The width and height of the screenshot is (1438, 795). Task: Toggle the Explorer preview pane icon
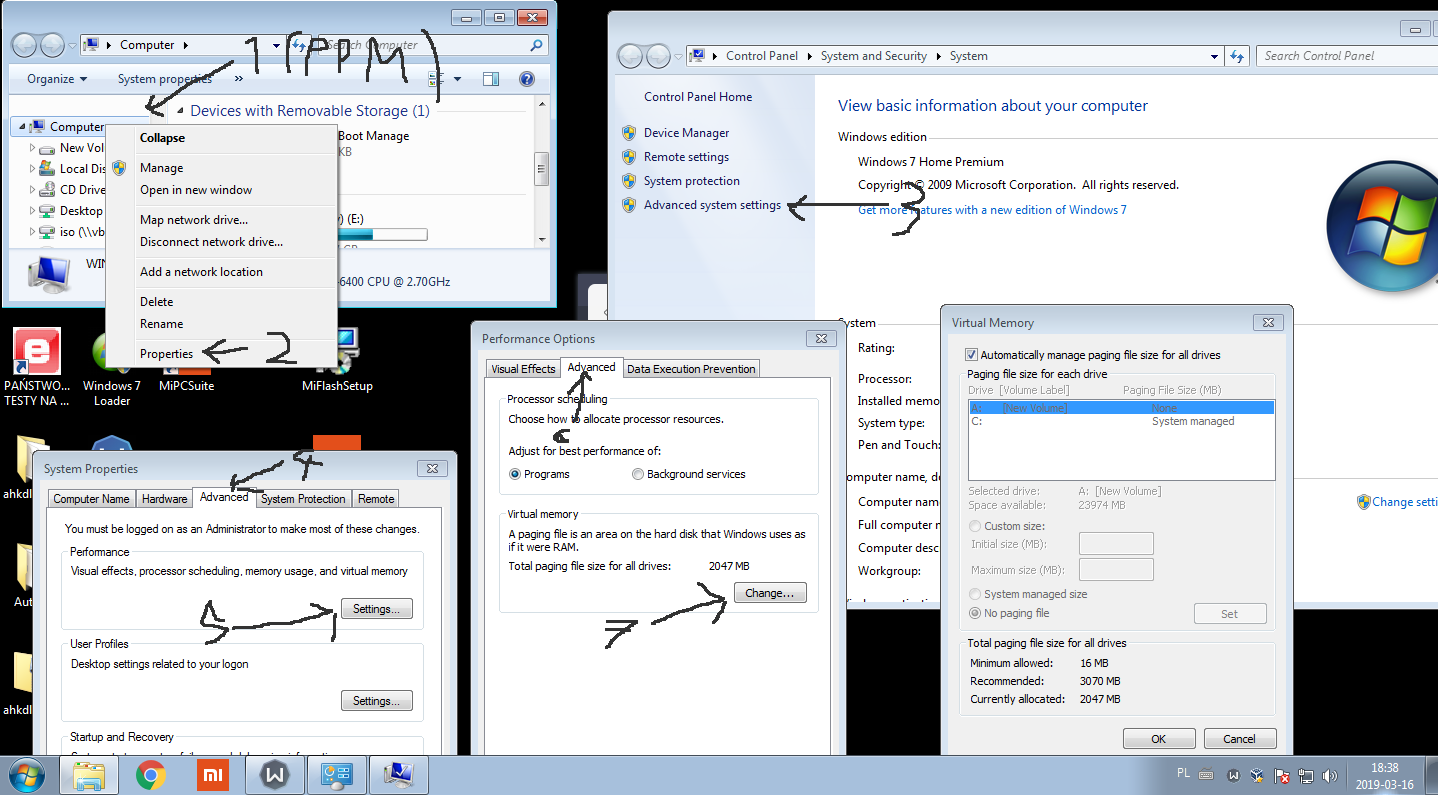[490, 79]
